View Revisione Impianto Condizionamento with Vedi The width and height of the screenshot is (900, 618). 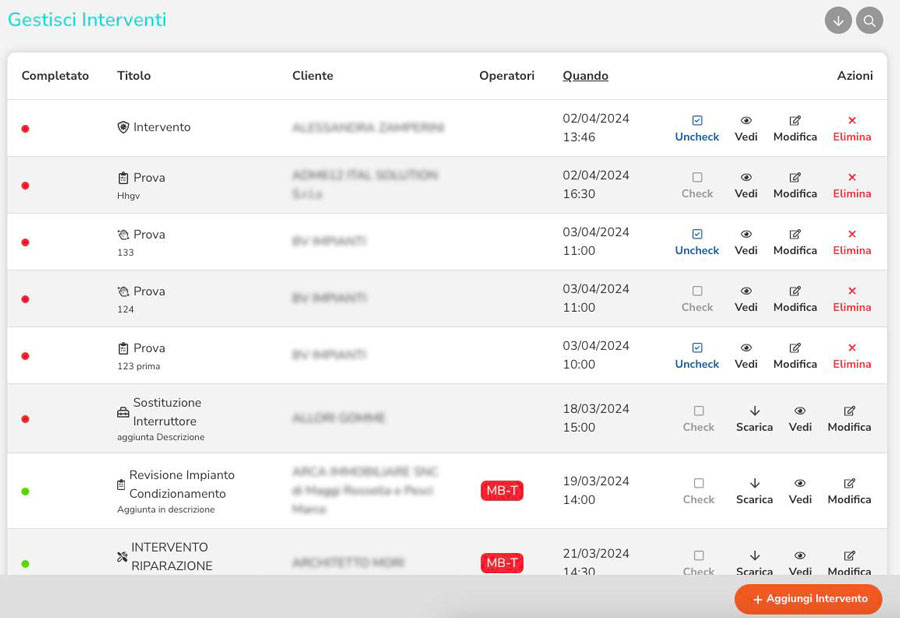click(800, 491)
